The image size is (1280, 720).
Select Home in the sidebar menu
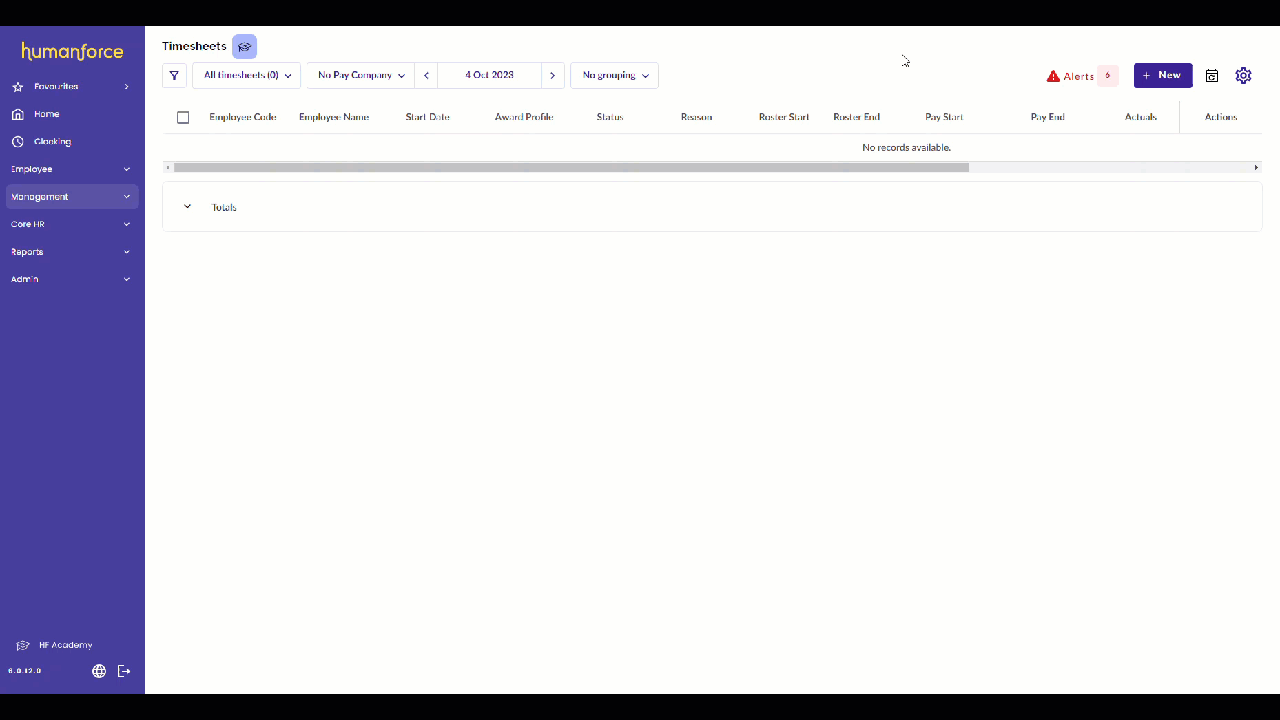click(45, 113)
